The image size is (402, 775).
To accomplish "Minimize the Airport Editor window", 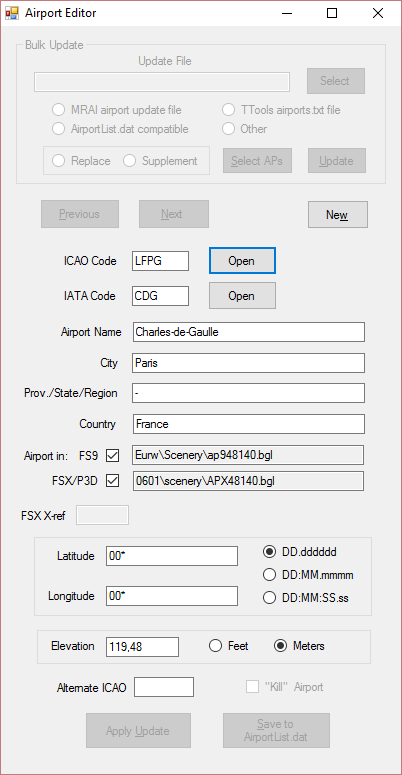I will [286, 13].
